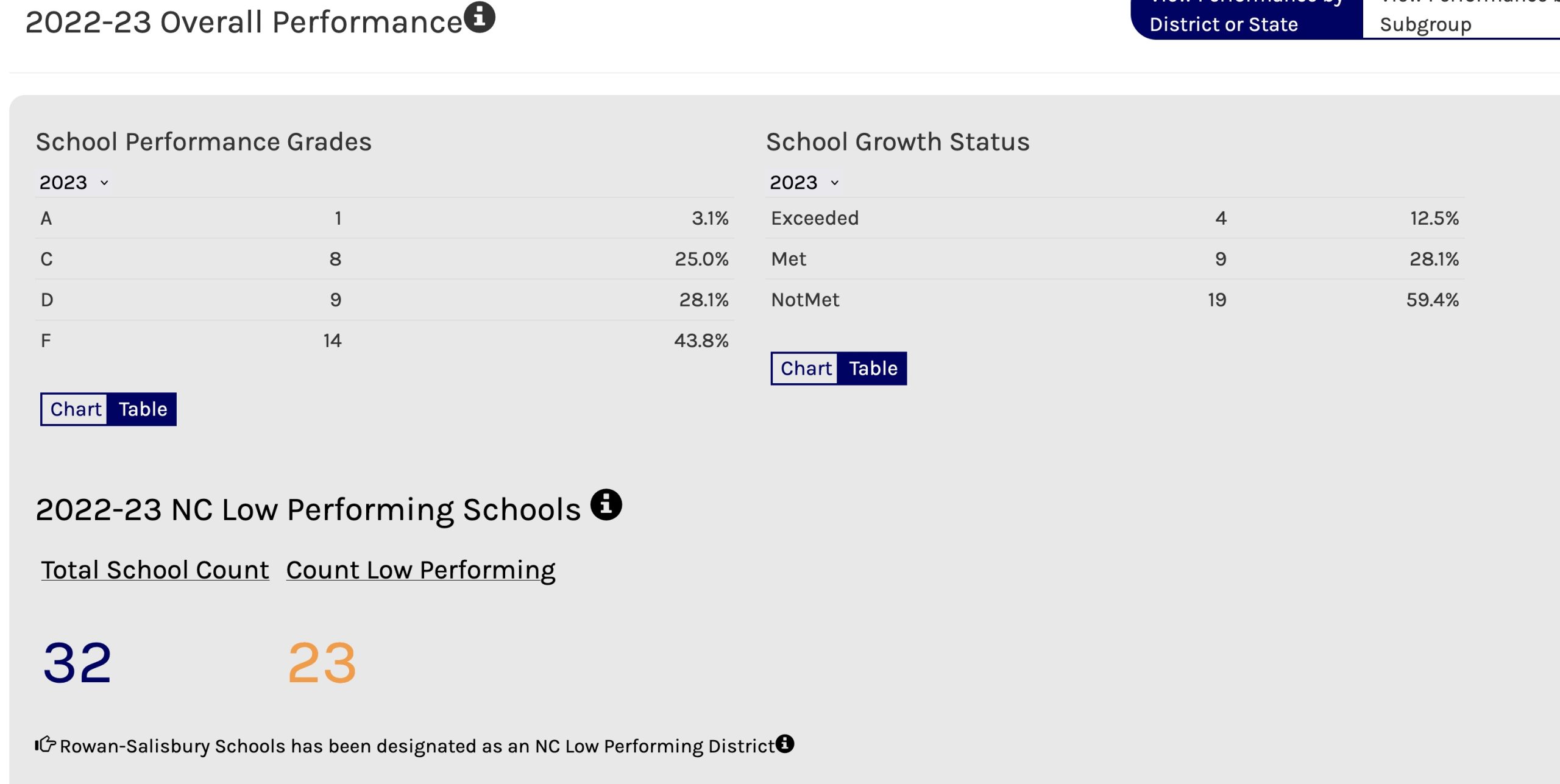The width and height of the screenshot is (1560, 784).
Task: Switch School Performance Grades to Chart view
Action: point(75,409)
